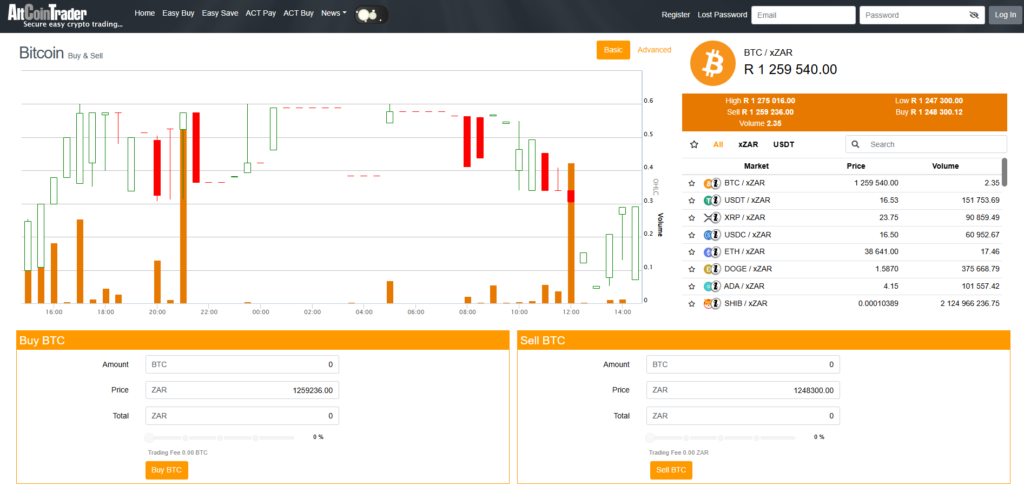The image size is (1024, 486).
Task: Click the SHIB coin icon
Action: (x=708, y=303)
